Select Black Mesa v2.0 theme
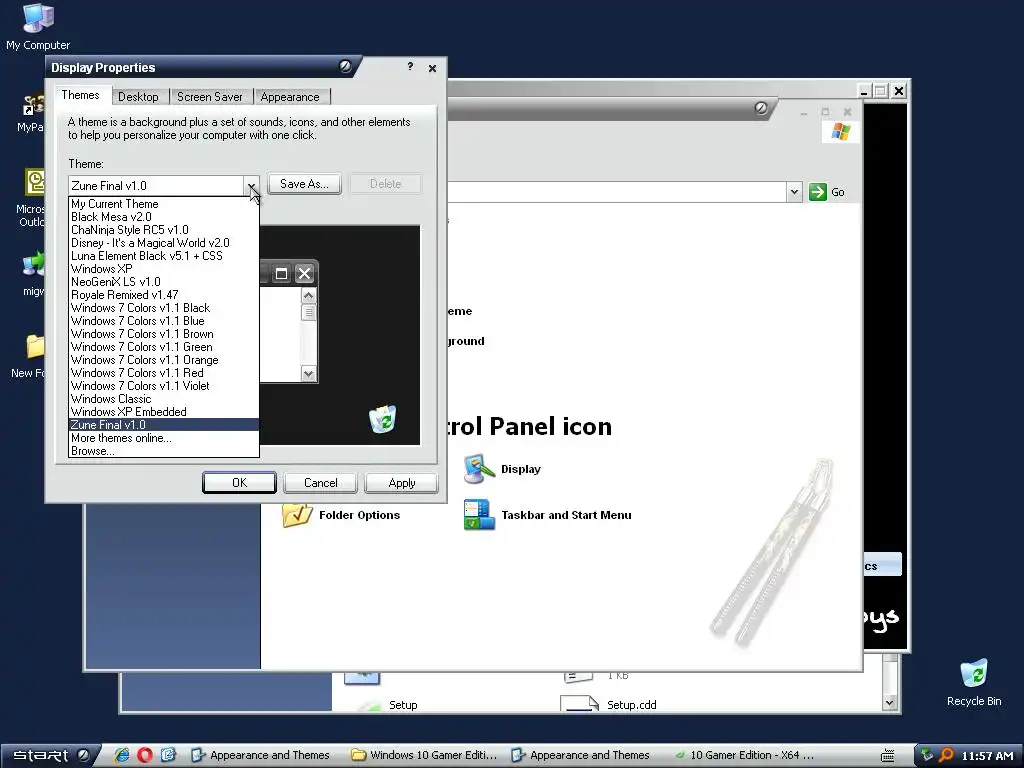1024x768 pixels. (x=164, y=217)
